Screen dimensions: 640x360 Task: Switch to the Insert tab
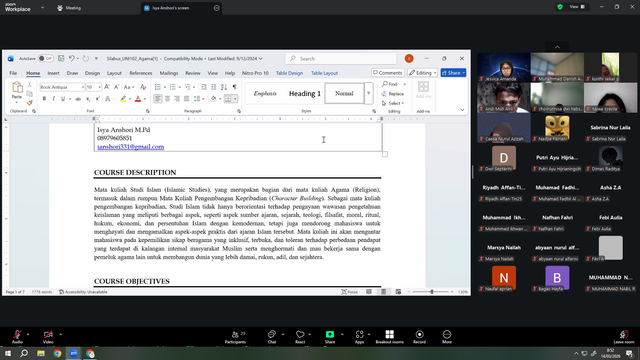pos(53,73)
